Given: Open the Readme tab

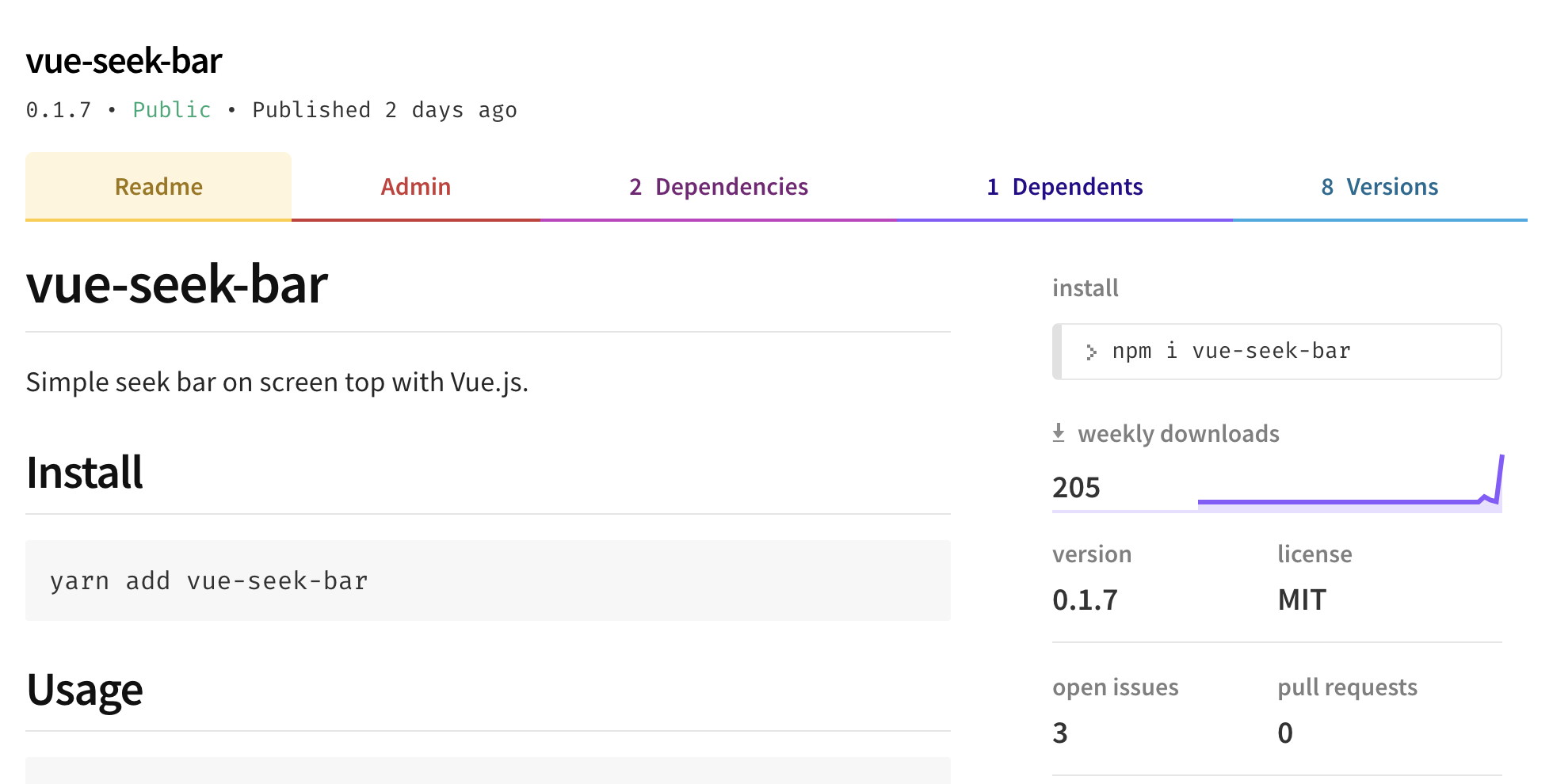Looking at the screenshot, I should [x=158, y=187].
